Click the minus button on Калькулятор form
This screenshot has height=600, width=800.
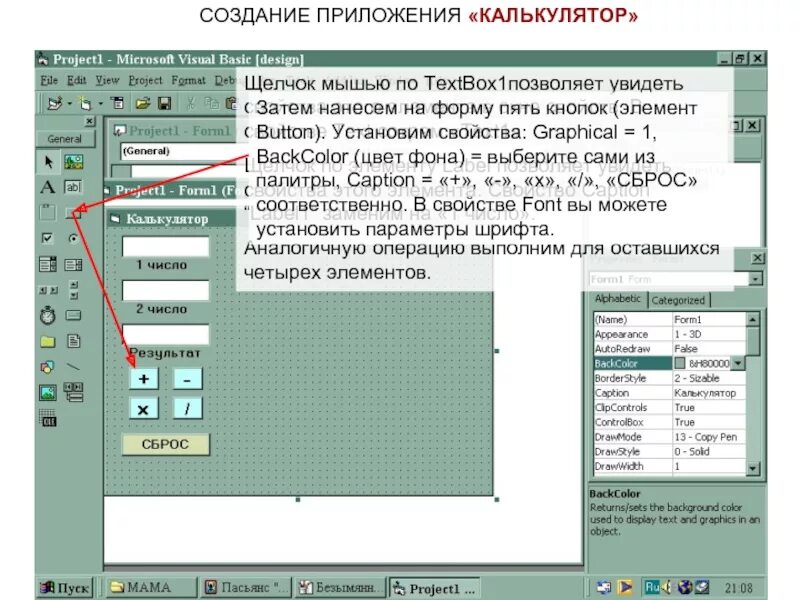pyautogui.click(x=187, y=379)
